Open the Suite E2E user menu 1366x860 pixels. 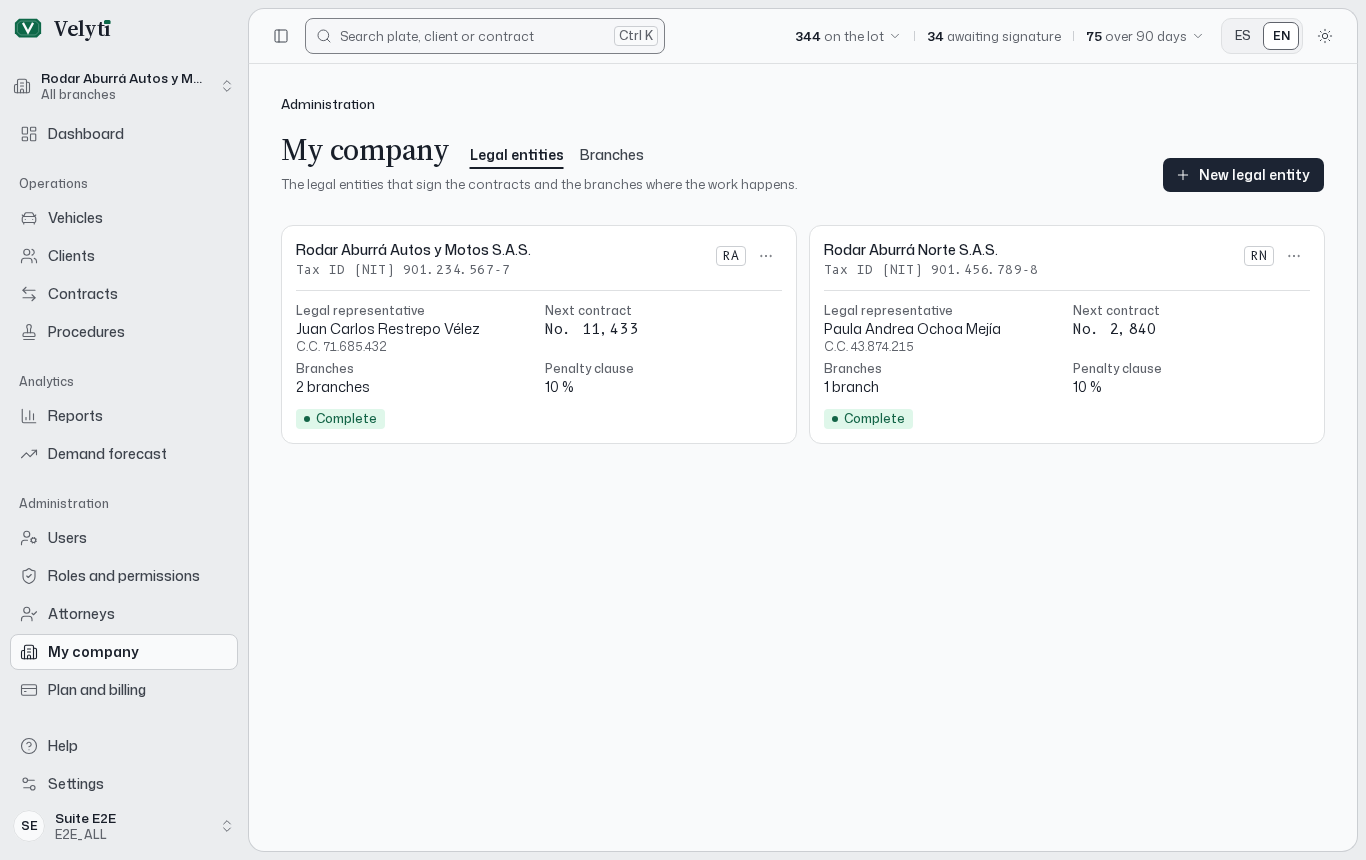pos(124,826)
